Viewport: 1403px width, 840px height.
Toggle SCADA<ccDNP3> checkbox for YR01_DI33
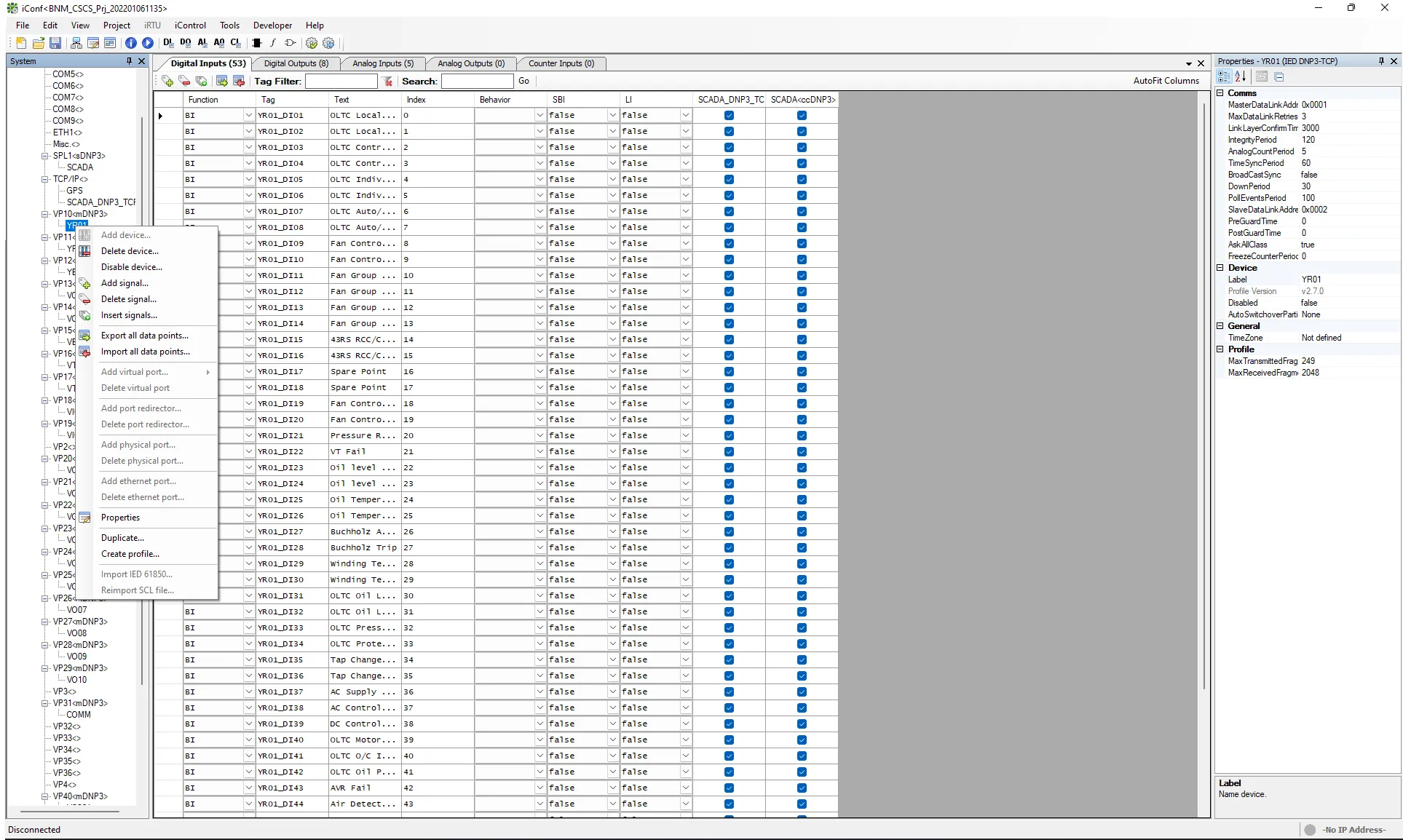[802, 628]
